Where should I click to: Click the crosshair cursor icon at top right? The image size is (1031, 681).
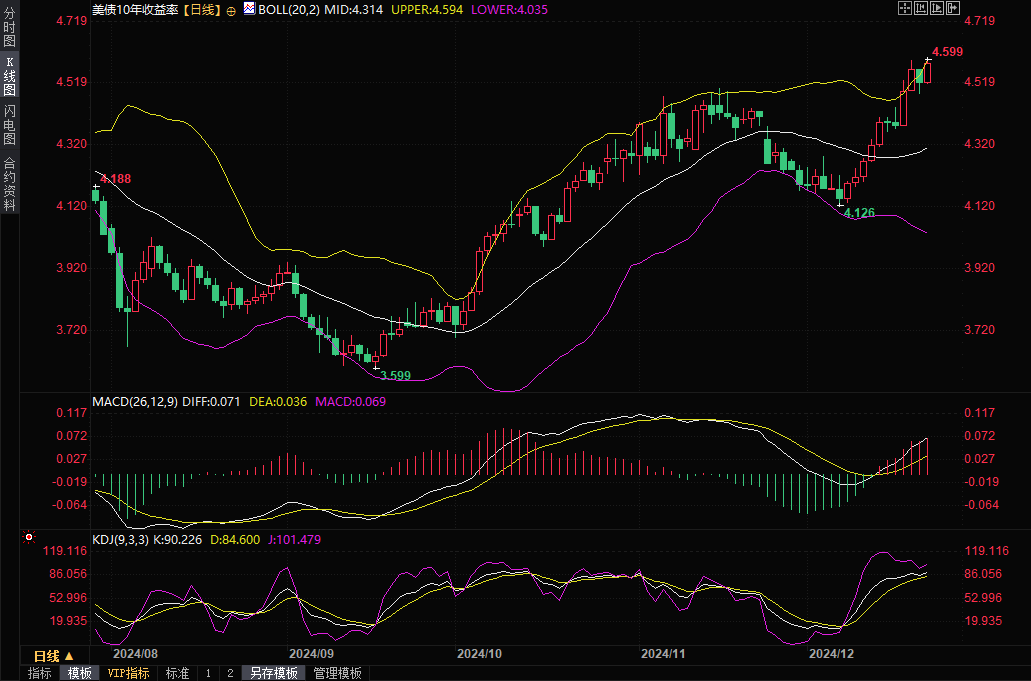(905, 8)
